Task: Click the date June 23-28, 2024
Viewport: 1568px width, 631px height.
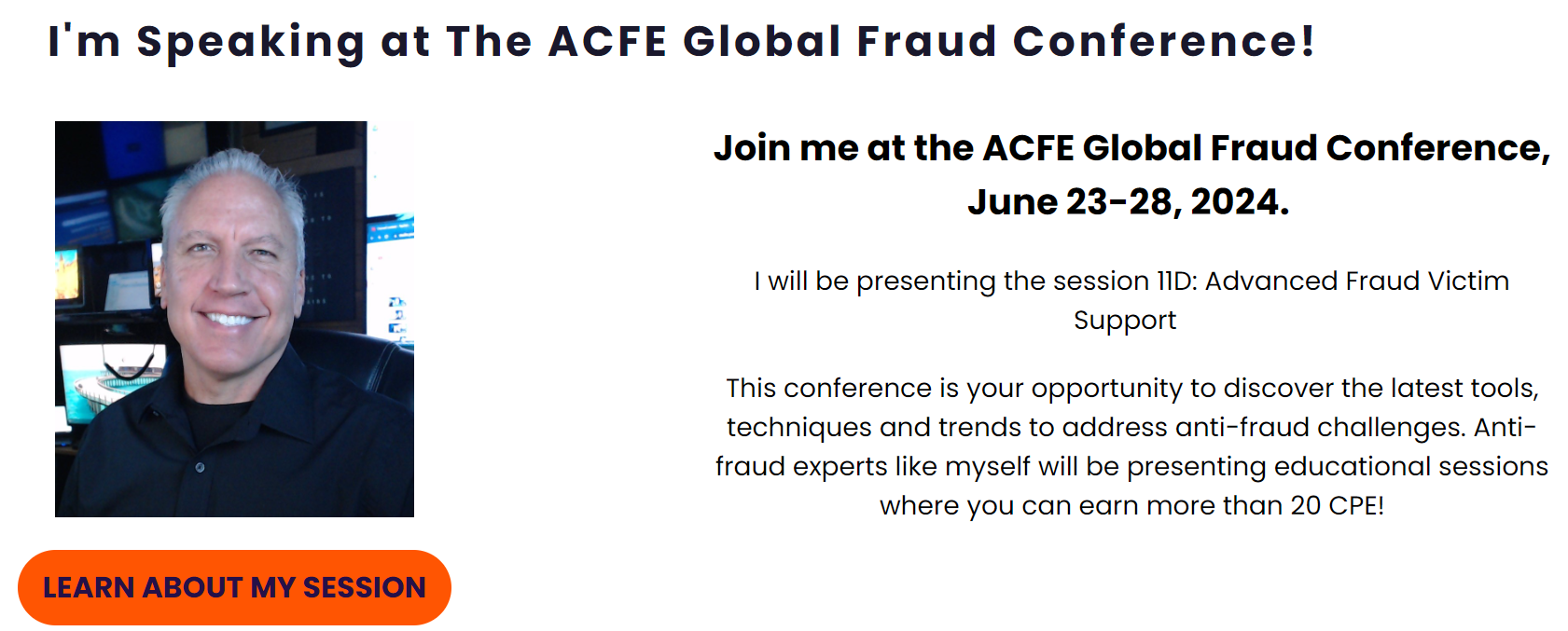Action: tap(1128, 202)
